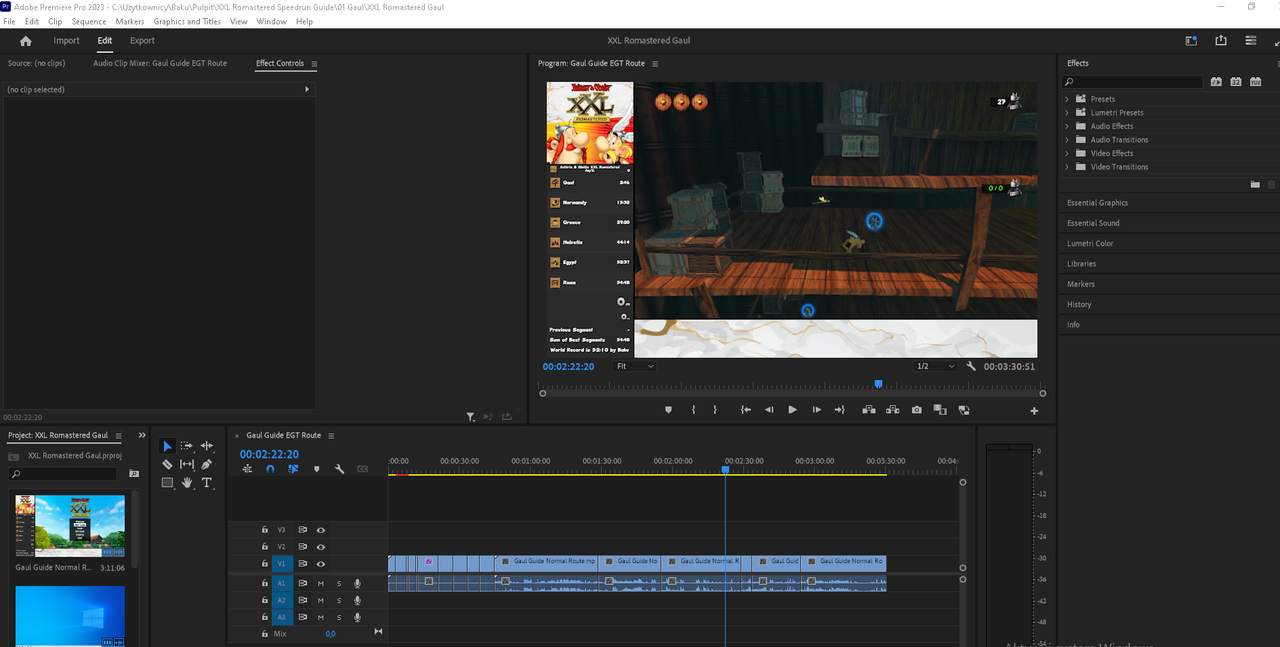Screen dimensions: 1280x647
Task: Expand the Presets folder in Effects
Action: click(1068, 99)
